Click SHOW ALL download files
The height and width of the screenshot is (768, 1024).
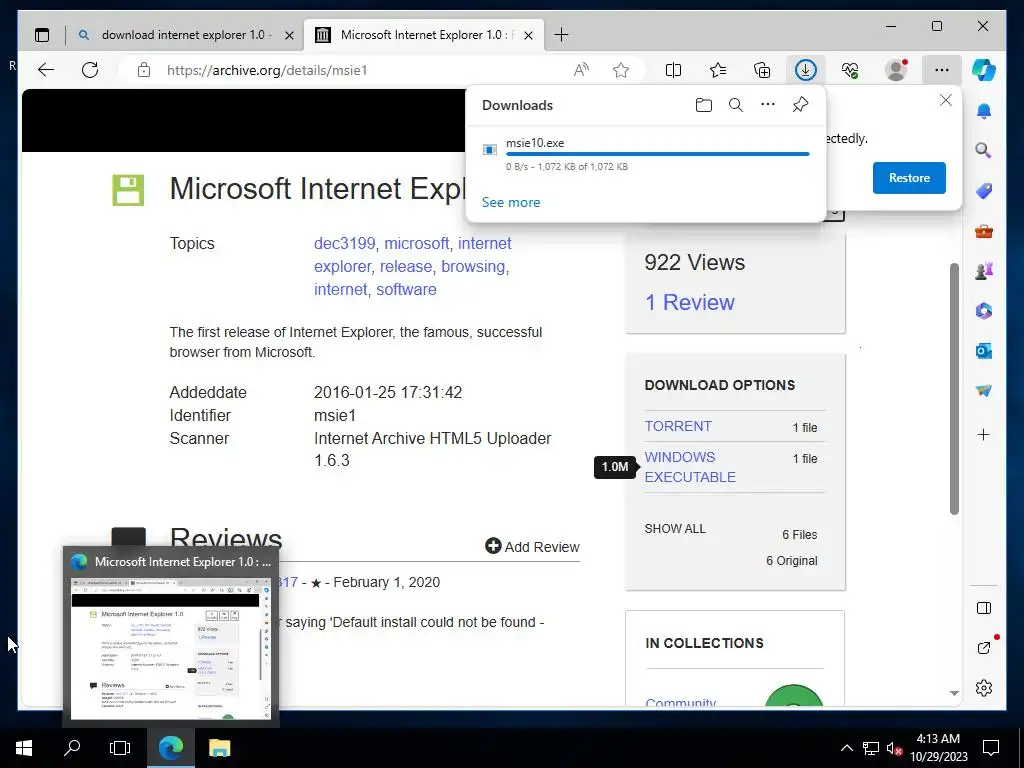pyautogui.click(x=675, y=529)
